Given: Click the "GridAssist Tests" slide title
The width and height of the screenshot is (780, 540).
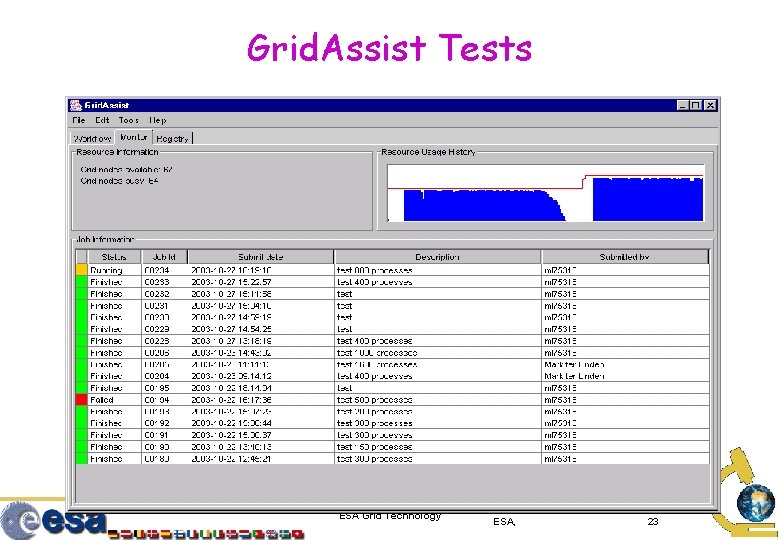Looking at the screenshot, I should coord(390,48).
